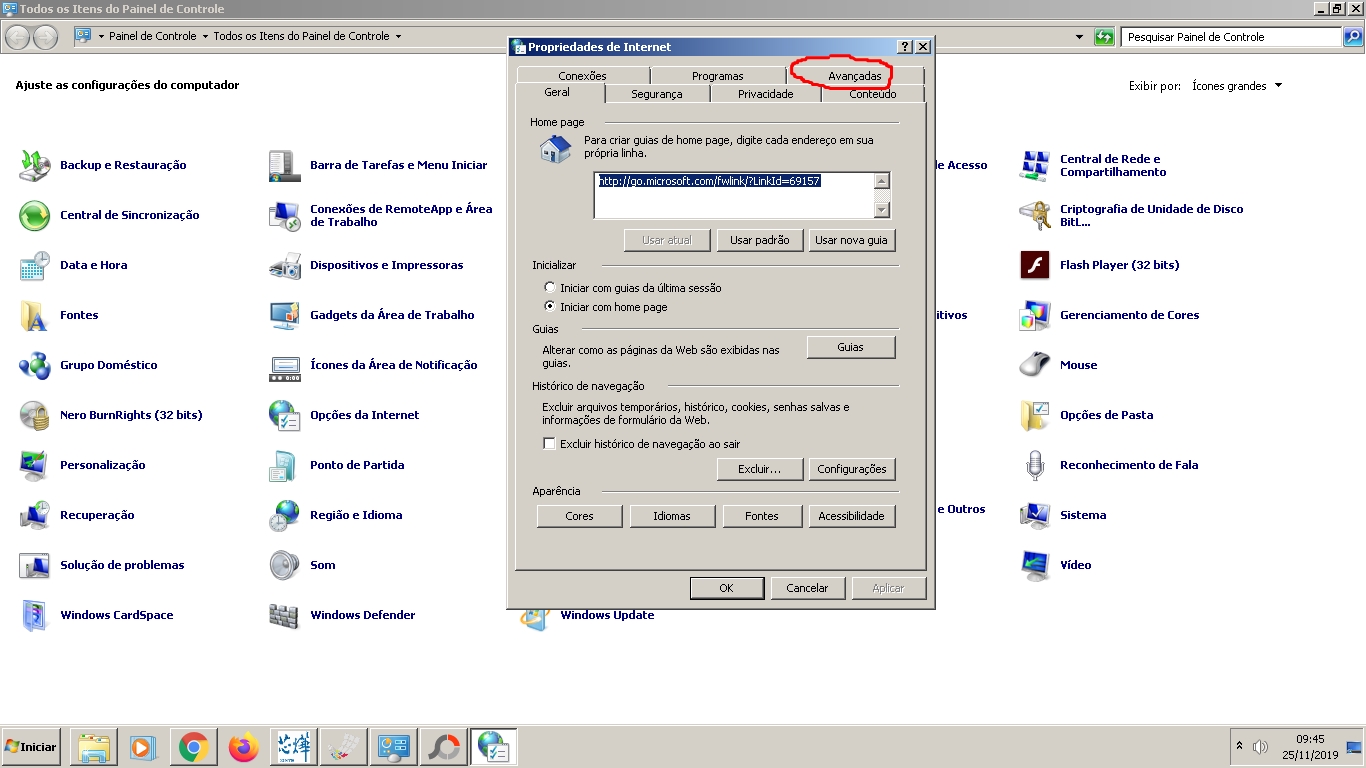Open Firefox from the taskbar
1366x768 pixels.
pos(243,747)
